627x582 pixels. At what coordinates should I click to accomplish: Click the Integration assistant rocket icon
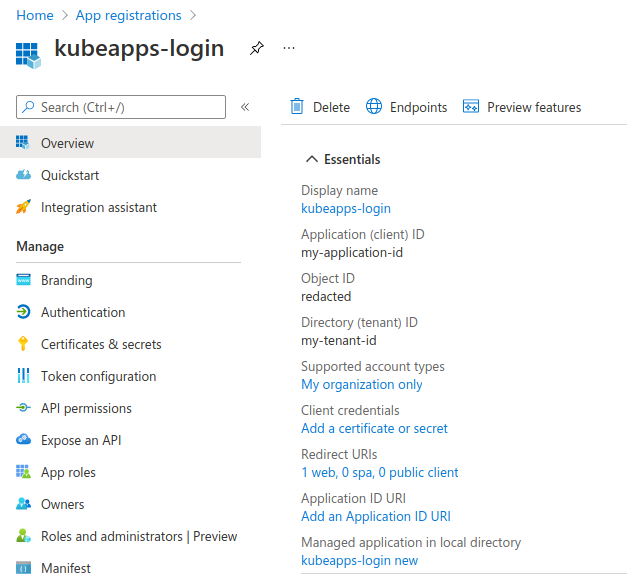point(23,207)
